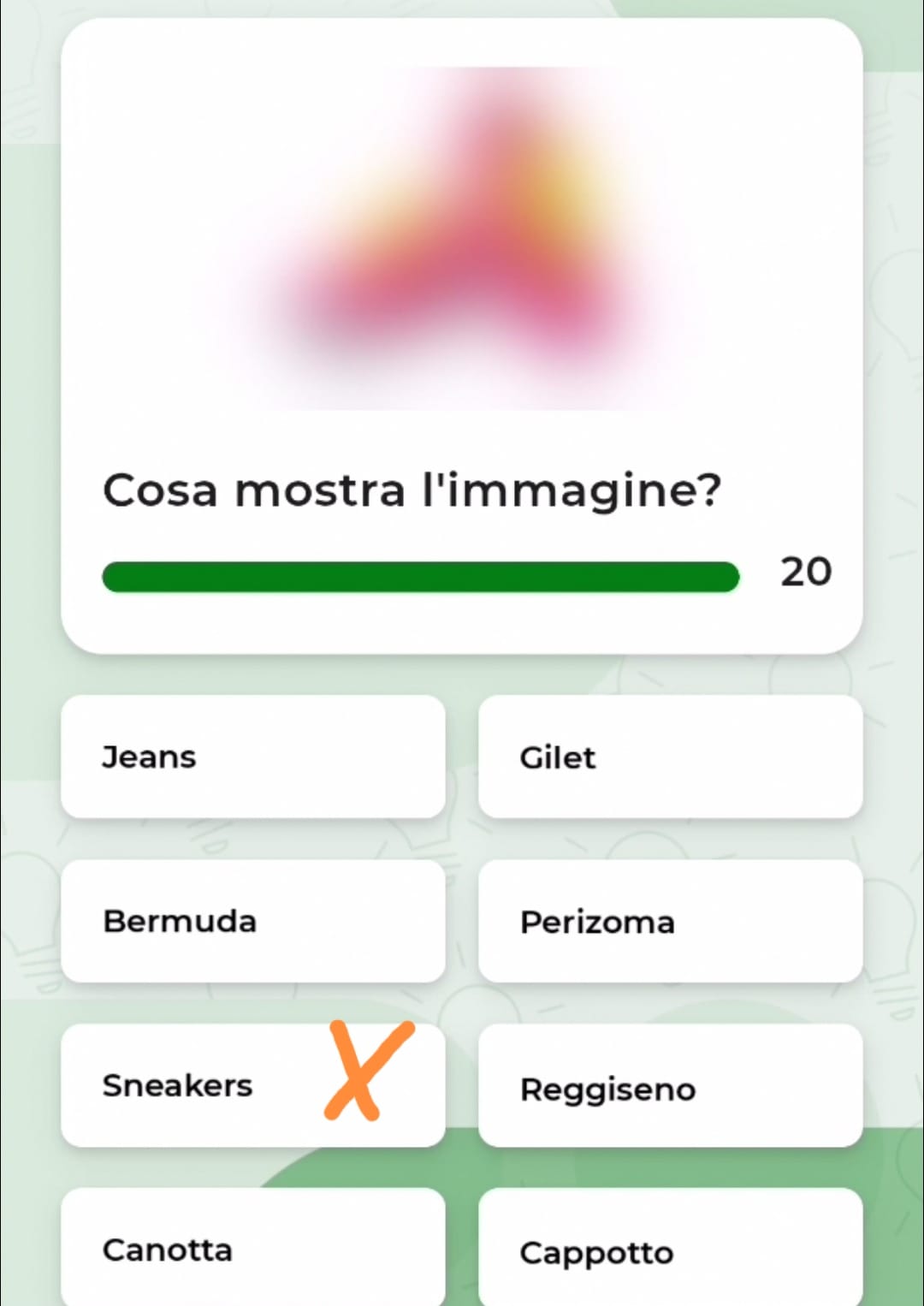Select Gilet as the answer

click(670, 757)
